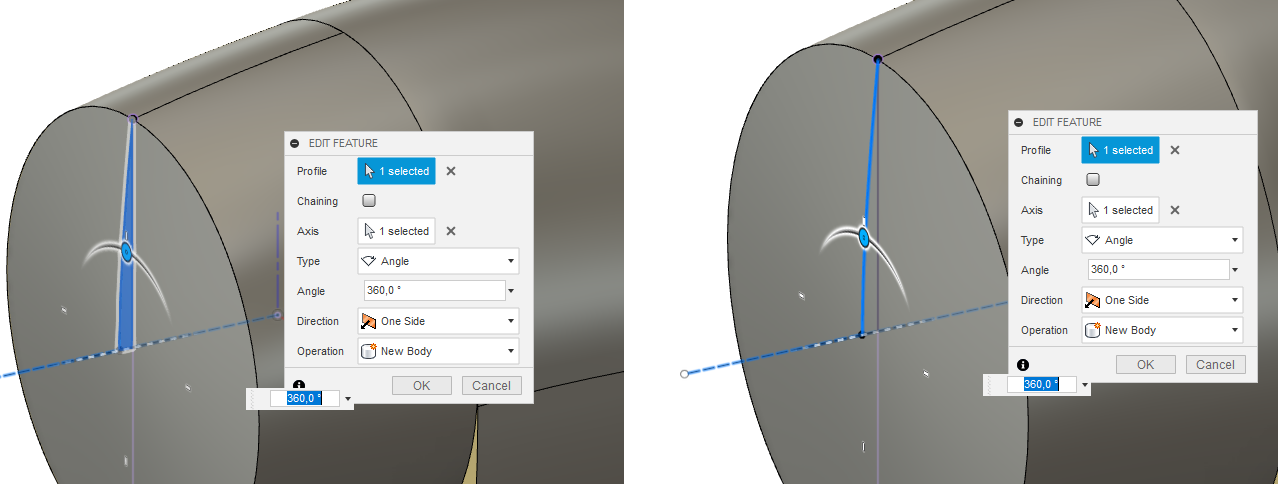This screenshot has height=484, width=1278.
Task: Open Direction dropdown in left dialog
Action: [438, 321]
